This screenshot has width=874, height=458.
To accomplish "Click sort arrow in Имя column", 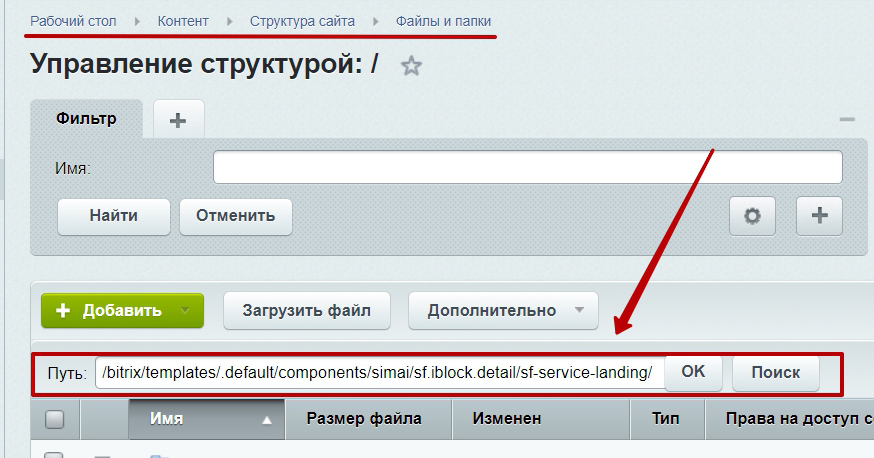I will (267, 420).
